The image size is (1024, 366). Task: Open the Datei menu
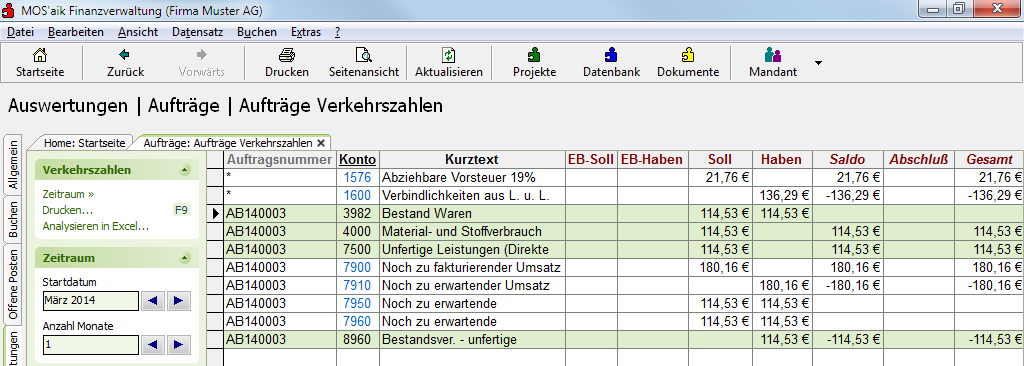[x=20, y=32]
